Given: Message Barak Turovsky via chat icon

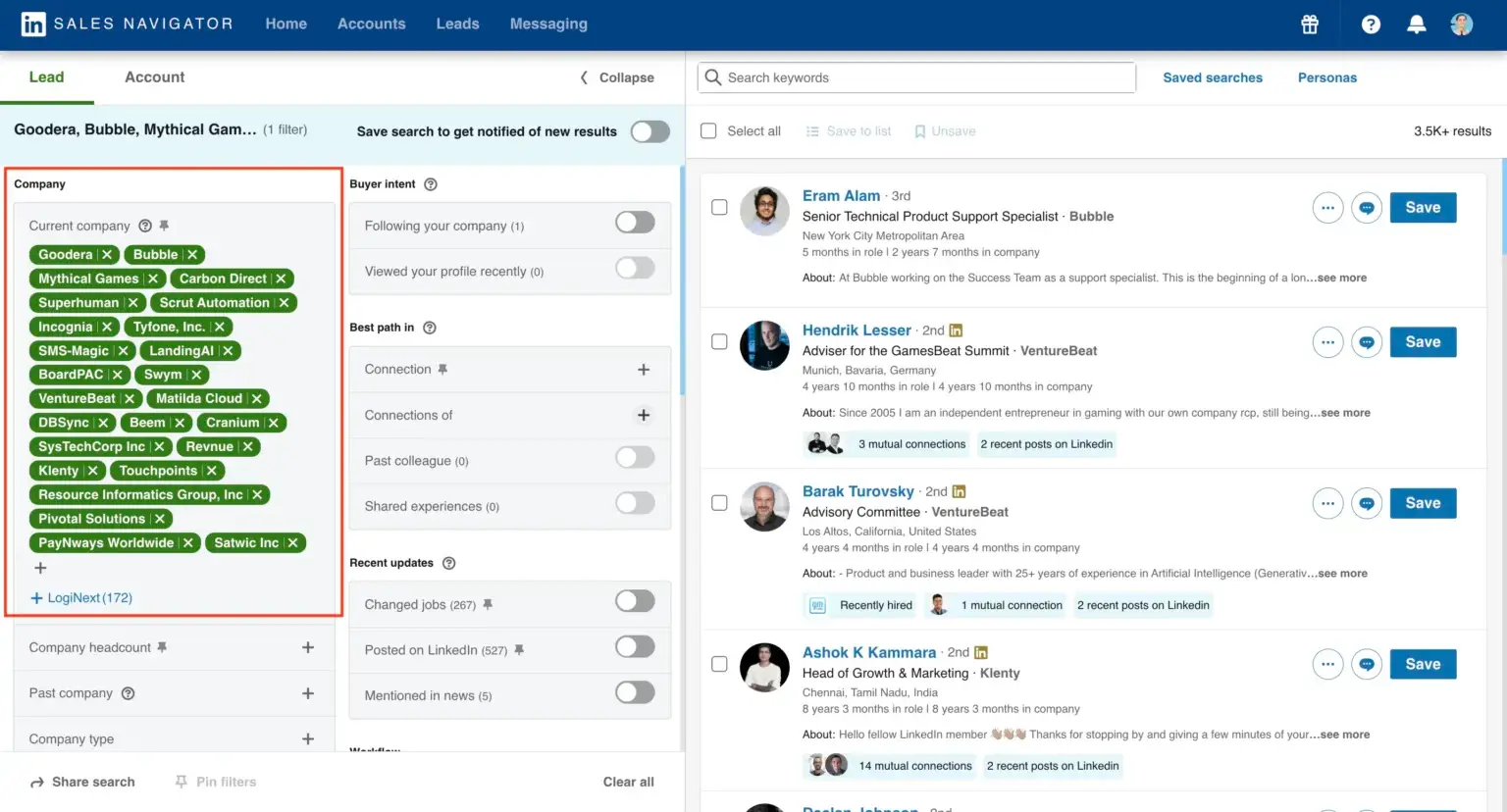Looking at the screenshot, I should click(x=1366, y=503).
